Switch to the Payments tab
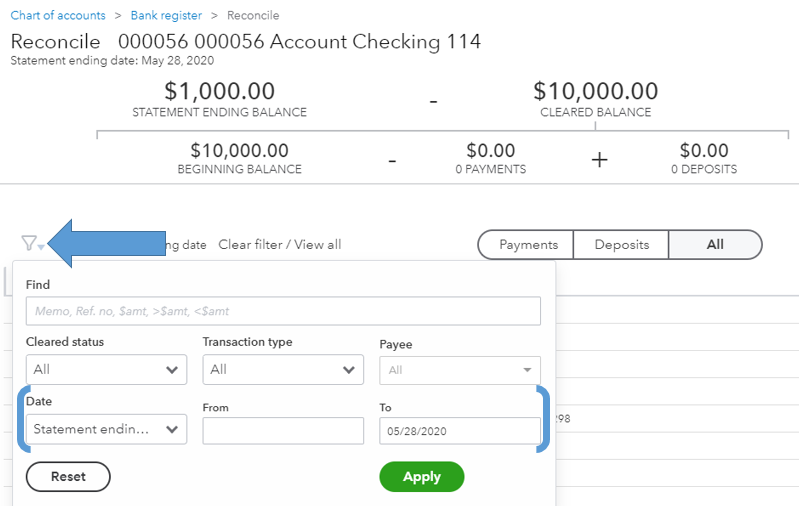This screenshot has width=799, height=506. pos(528,245)
